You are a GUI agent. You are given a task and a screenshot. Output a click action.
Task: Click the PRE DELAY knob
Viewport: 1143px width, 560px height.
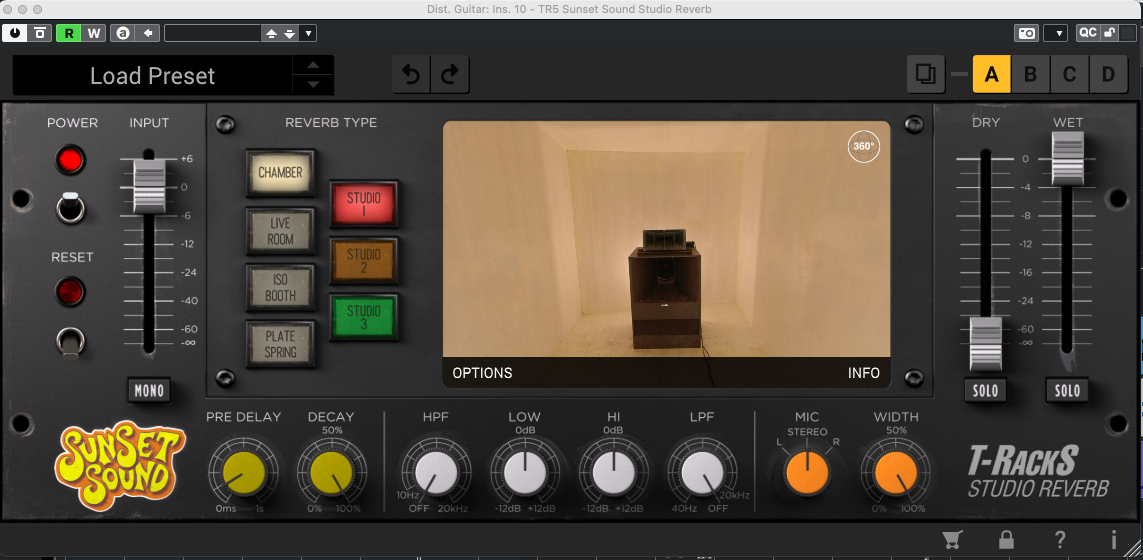243,472
